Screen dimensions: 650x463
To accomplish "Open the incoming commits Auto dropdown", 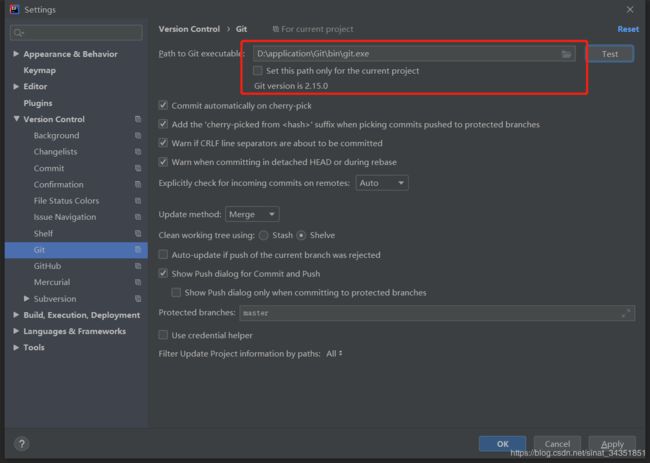I will pos(382,183).
